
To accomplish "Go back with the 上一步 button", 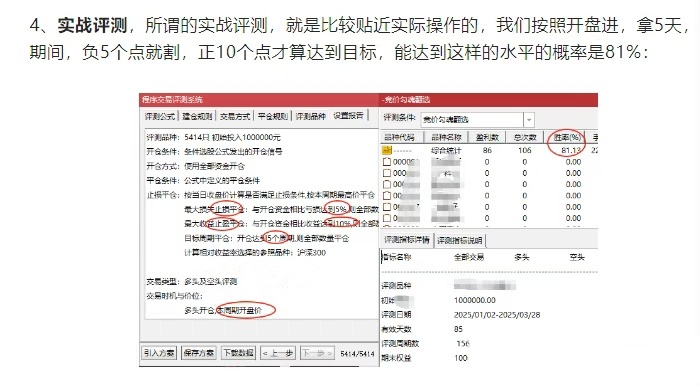I will coord(278,353).
